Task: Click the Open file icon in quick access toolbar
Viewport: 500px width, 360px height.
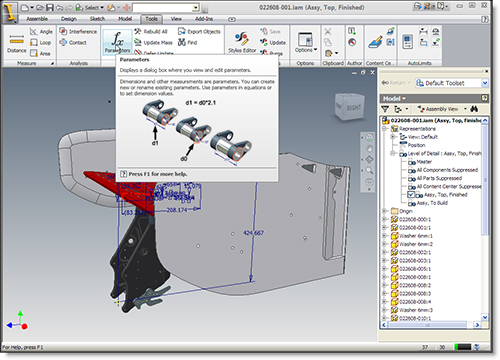Action: click(x=40, y=7)
